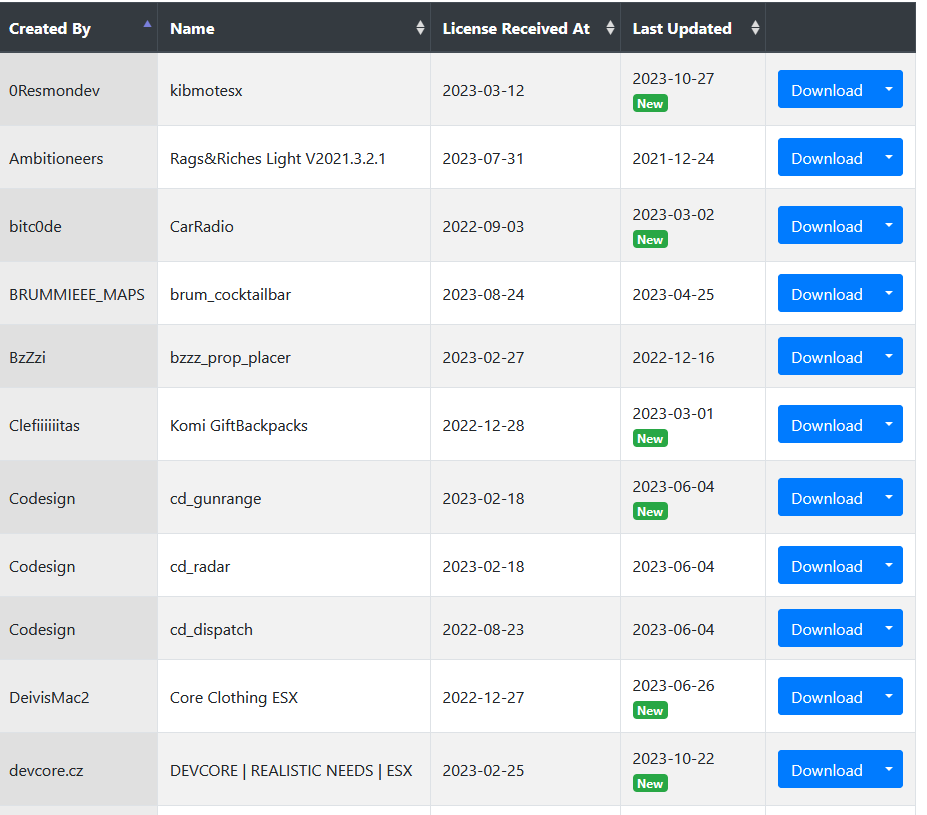927x815 pixels.
Task: Expand download dropdown for bzzz_prop_placer
Action: (x=889, y=357)
